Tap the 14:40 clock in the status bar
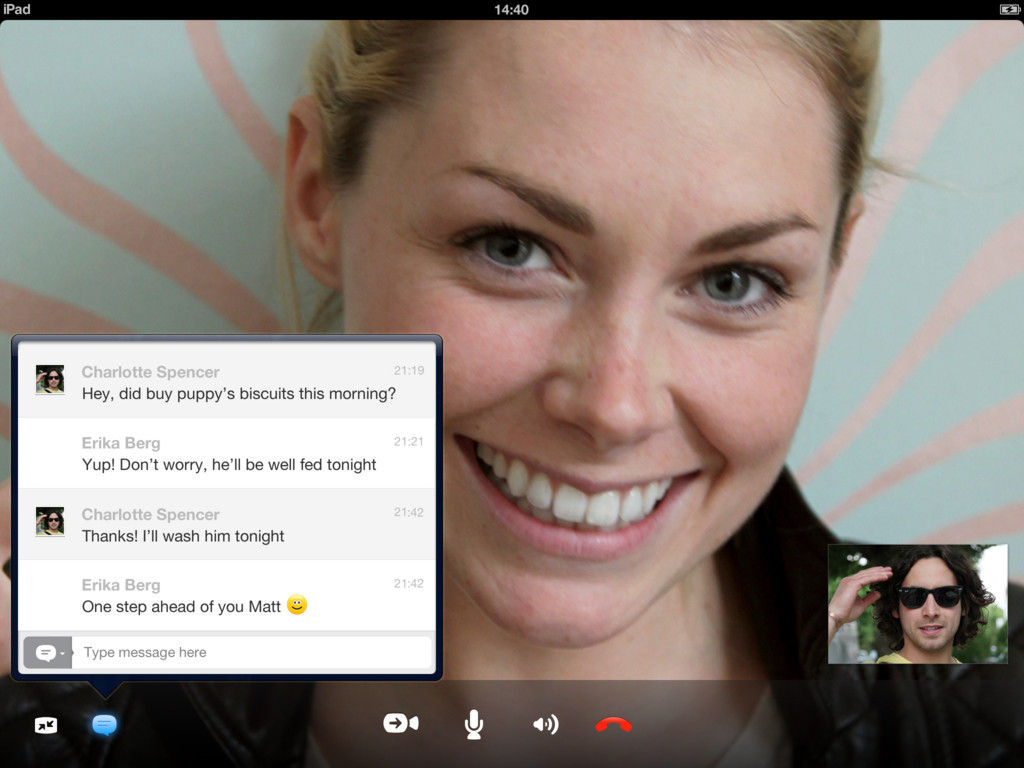Image resolution: width=1024 pixels, height=768 pixels. (511, 10)
